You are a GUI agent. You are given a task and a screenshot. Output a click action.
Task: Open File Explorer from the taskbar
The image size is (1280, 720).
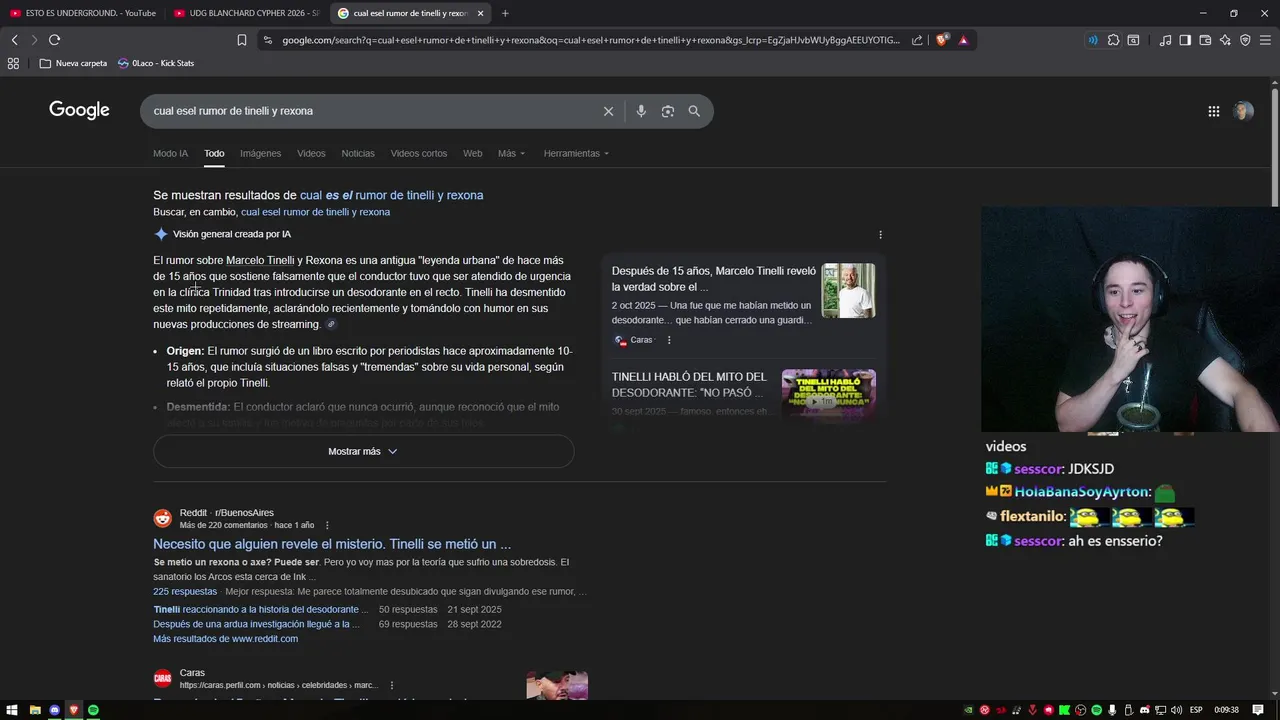coord(34,710)
